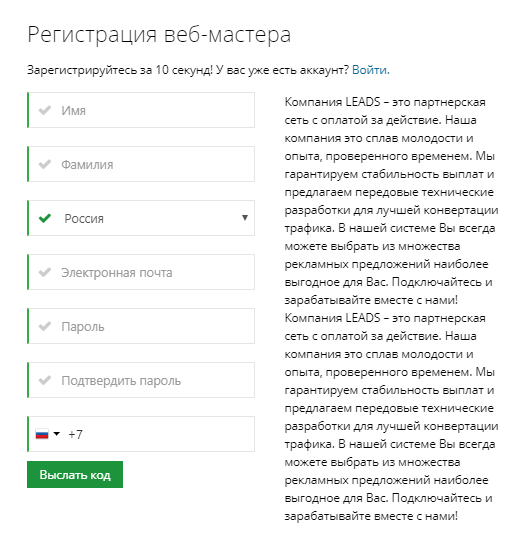Click into Подтвердить пароль field
Viewport: 506px width, 541px height.
click(141, 380)
